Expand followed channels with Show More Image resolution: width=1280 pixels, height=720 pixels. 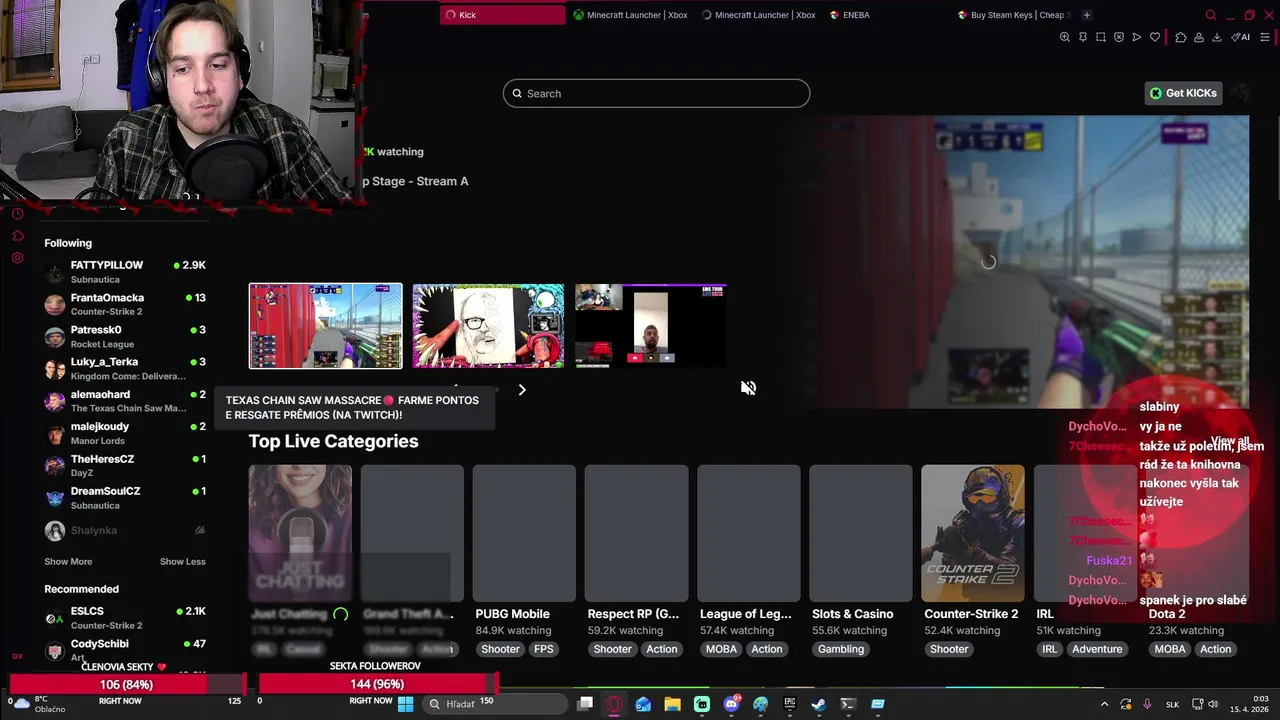[68, 562]
